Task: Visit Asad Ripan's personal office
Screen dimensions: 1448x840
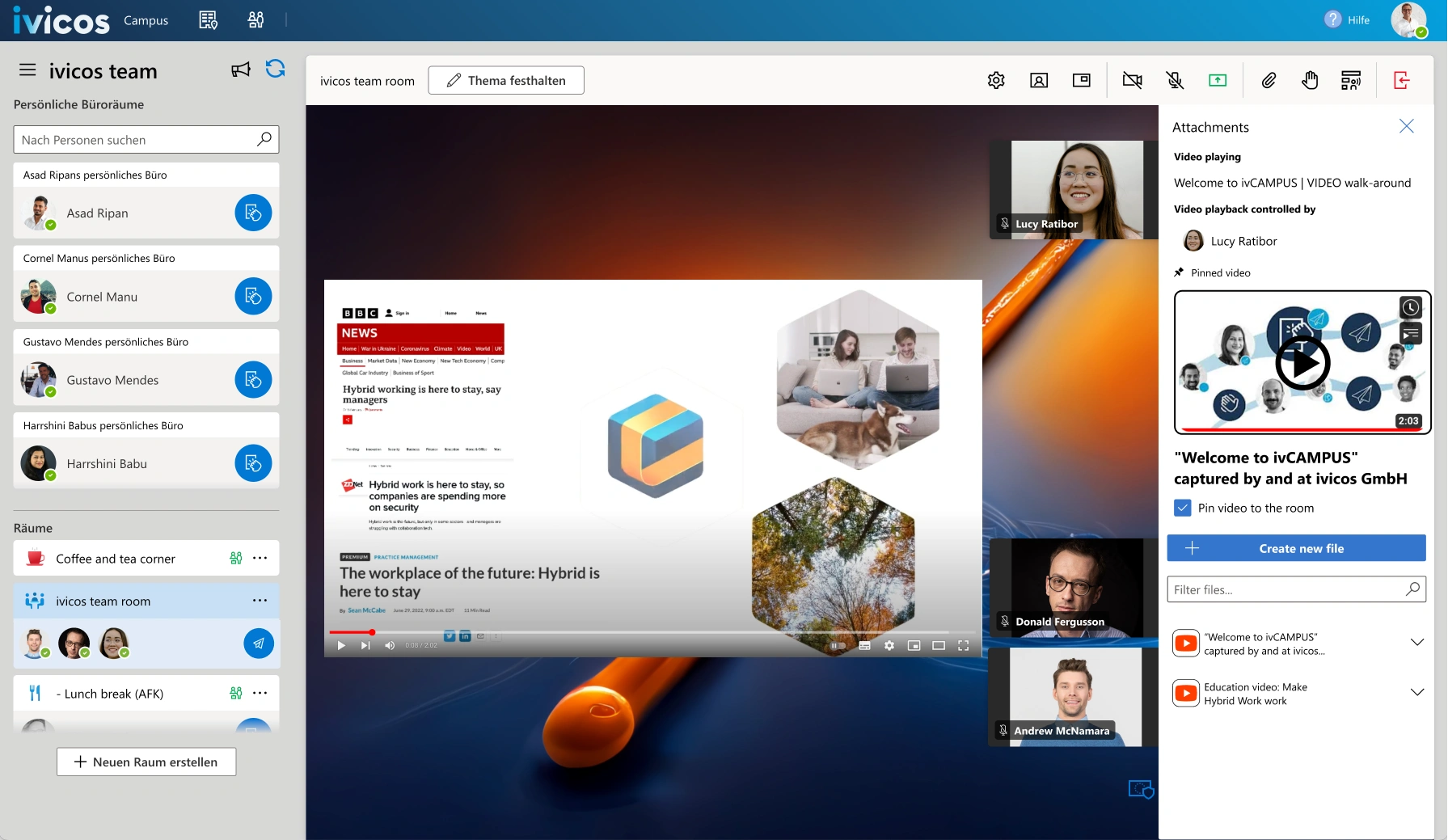Action: [253, 213]
